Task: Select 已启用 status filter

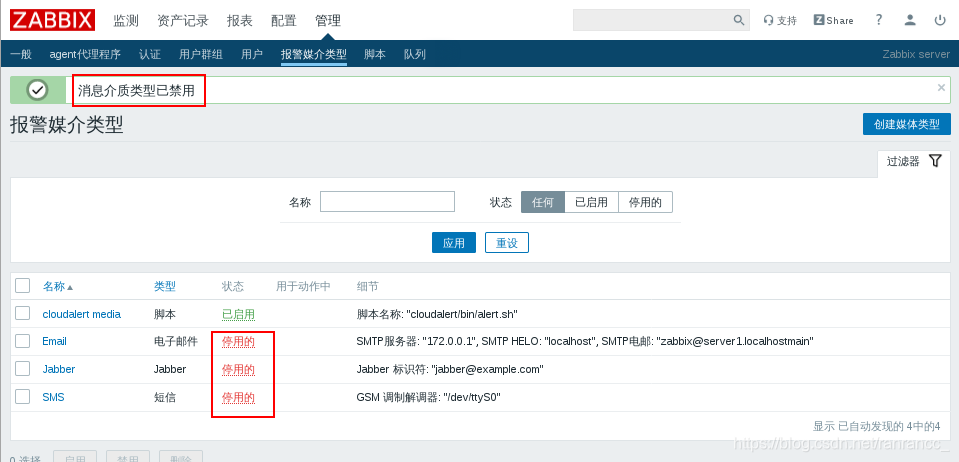Action: [x=591, y=202]
